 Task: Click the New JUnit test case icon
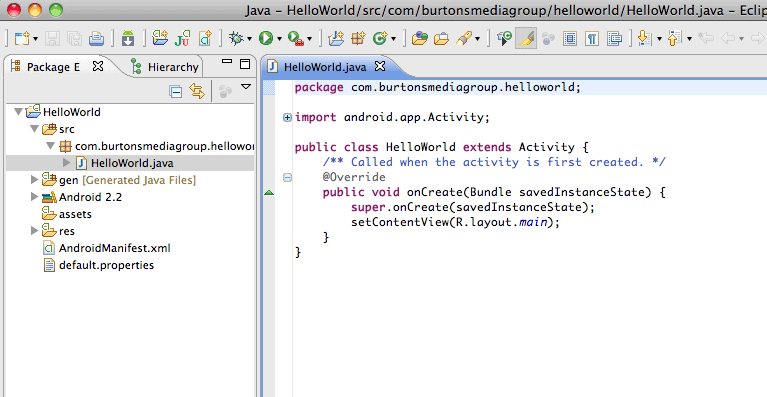click(x=182, y=38)
